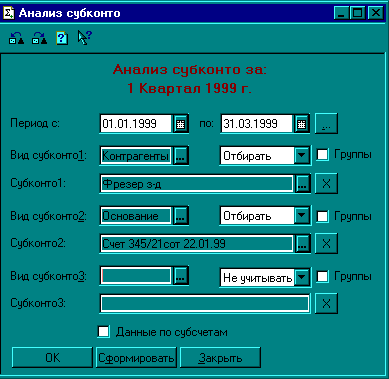Screen dimensions: 389x379
Task: Open the calendar for start date 01.01.1999
Action: click(180, 124)
